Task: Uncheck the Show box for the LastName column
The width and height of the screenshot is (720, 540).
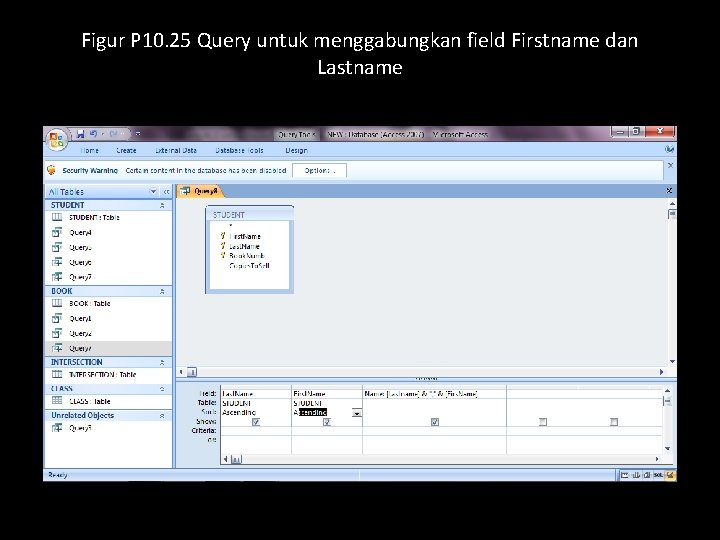Action: pos(256,422)
